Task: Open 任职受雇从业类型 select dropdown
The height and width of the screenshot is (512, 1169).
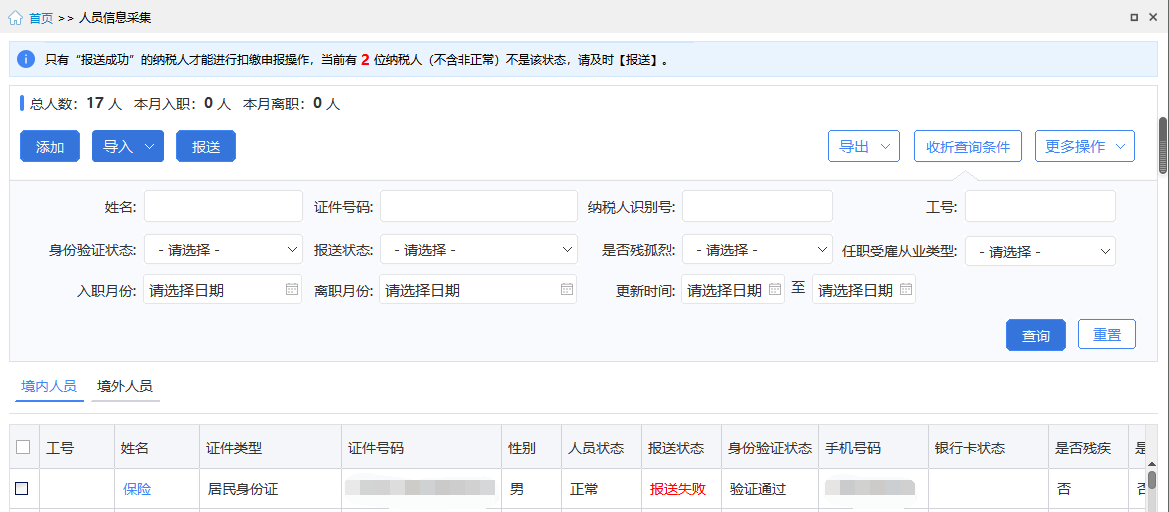Action: [1041, 250]
